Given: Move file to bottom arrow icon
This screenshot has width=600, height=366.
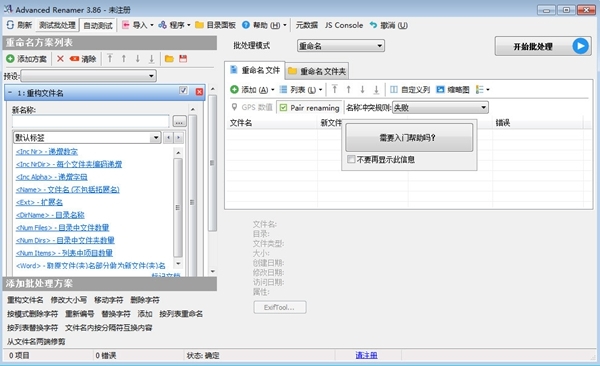Looking at the screenshot, I should pos(376,90).
